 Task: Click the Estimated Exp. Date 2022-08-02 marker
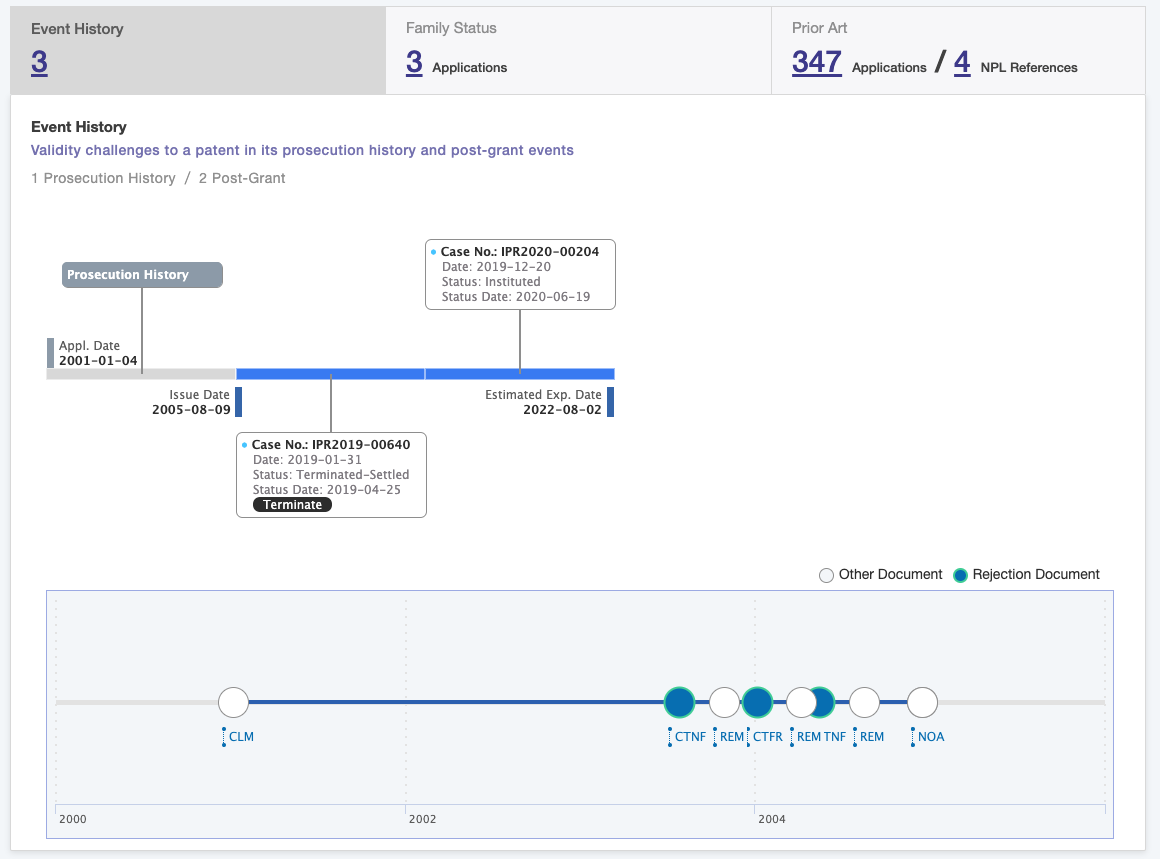click(610, 402)
